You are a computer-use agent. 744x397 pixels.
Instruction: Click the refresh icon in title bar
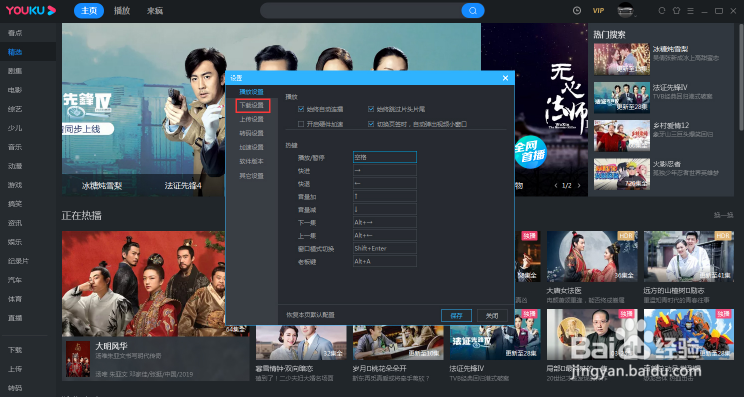(662, 10)
